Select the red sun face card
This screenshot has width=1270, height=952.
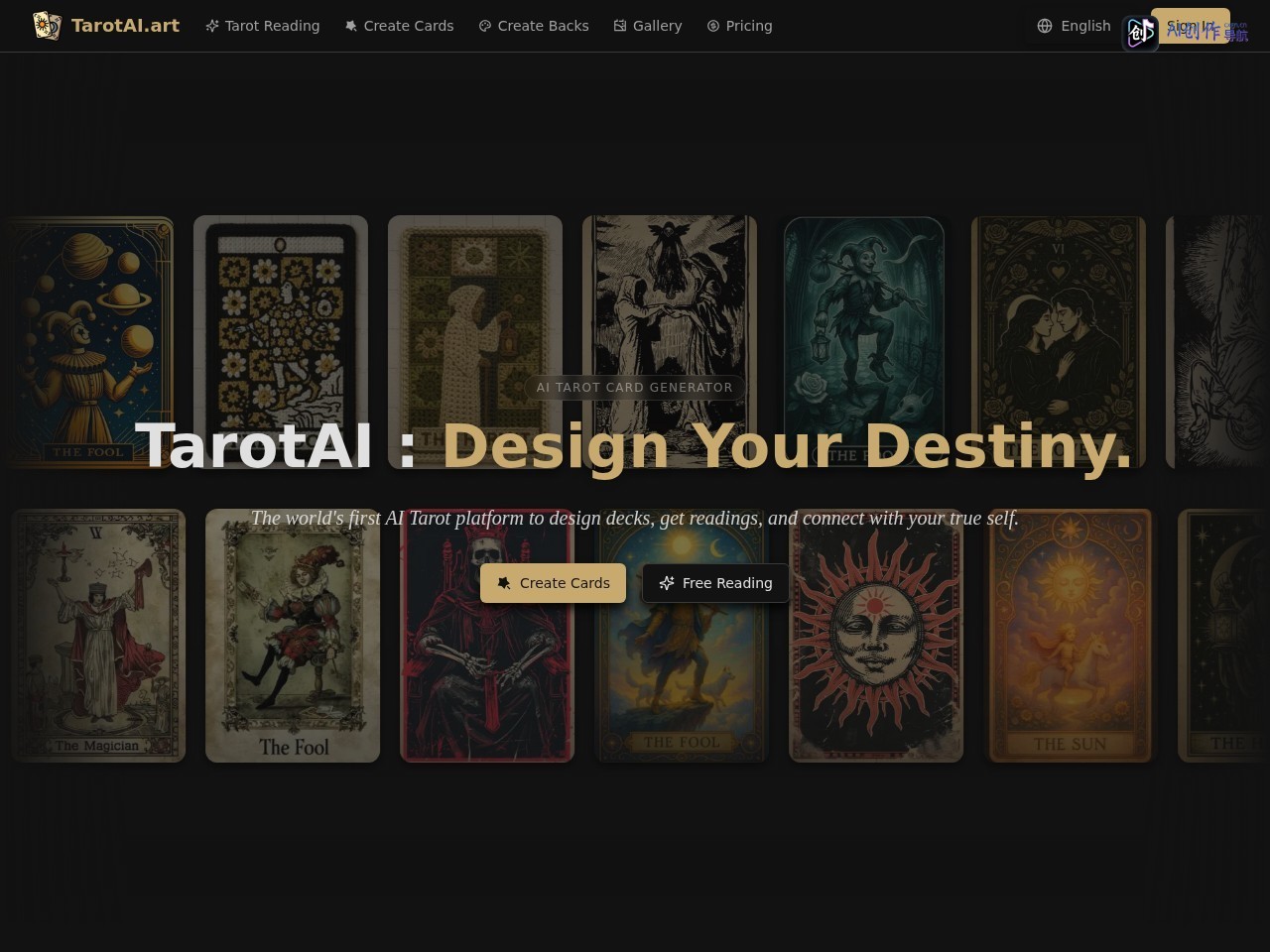tap(876, 636)
